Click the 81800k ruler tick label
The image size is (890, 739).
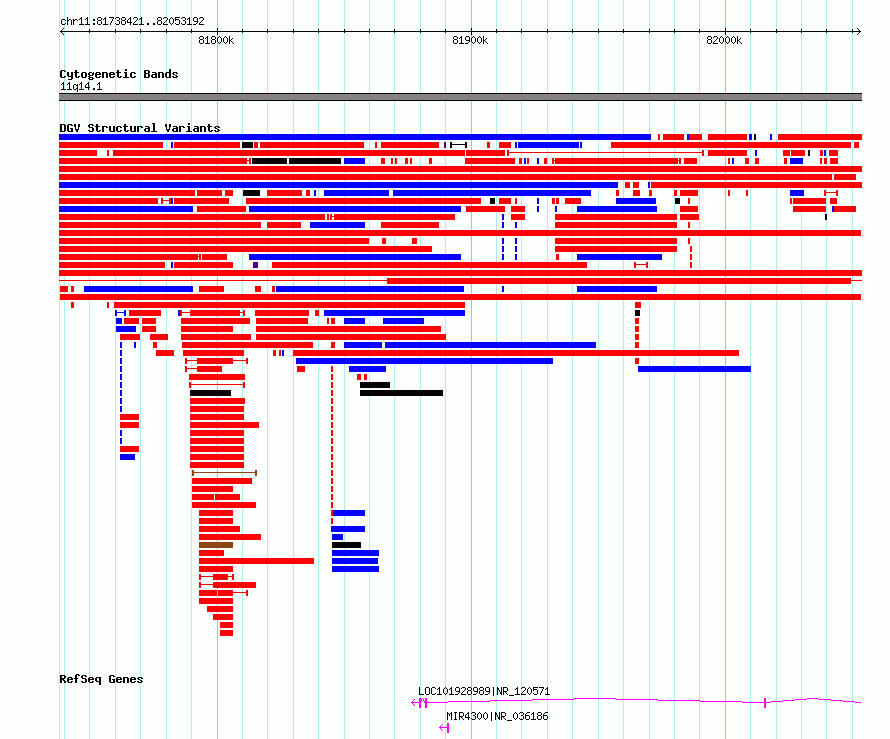[x=216, y=40]
